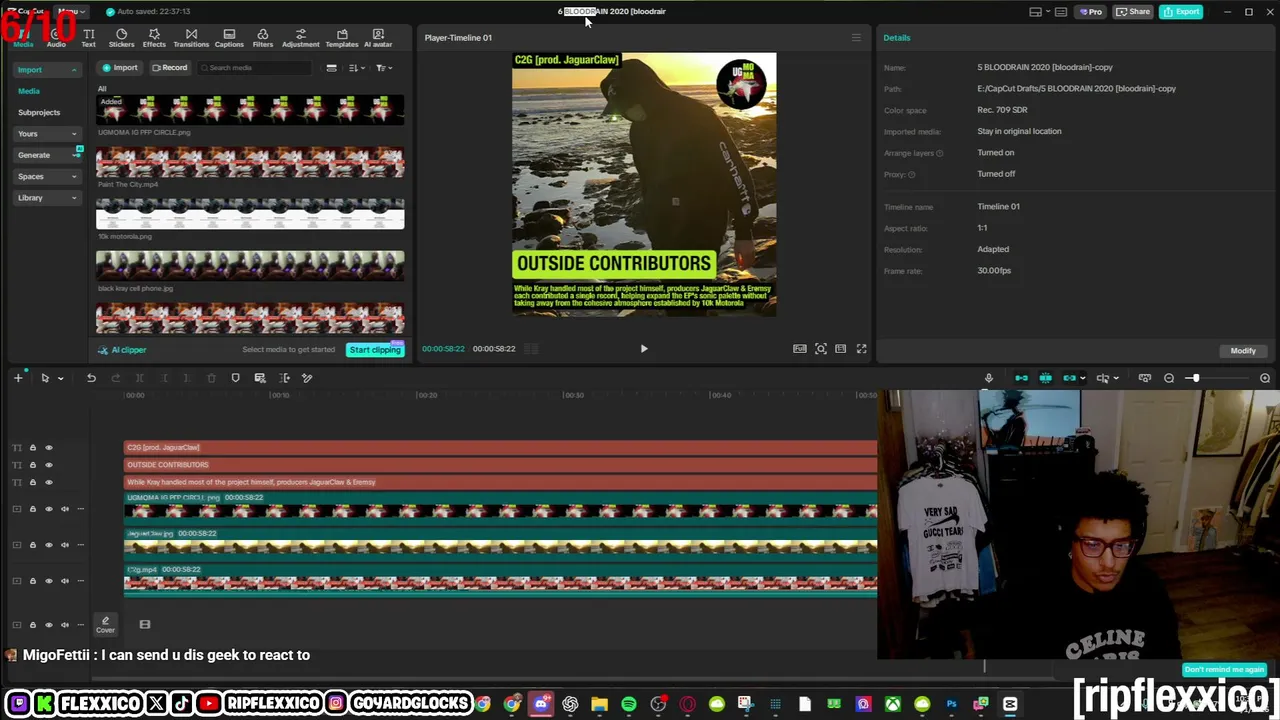This screenshot has width=1280, height=720.
Task: Switch to the Media tab
Action: coord(23,38)
